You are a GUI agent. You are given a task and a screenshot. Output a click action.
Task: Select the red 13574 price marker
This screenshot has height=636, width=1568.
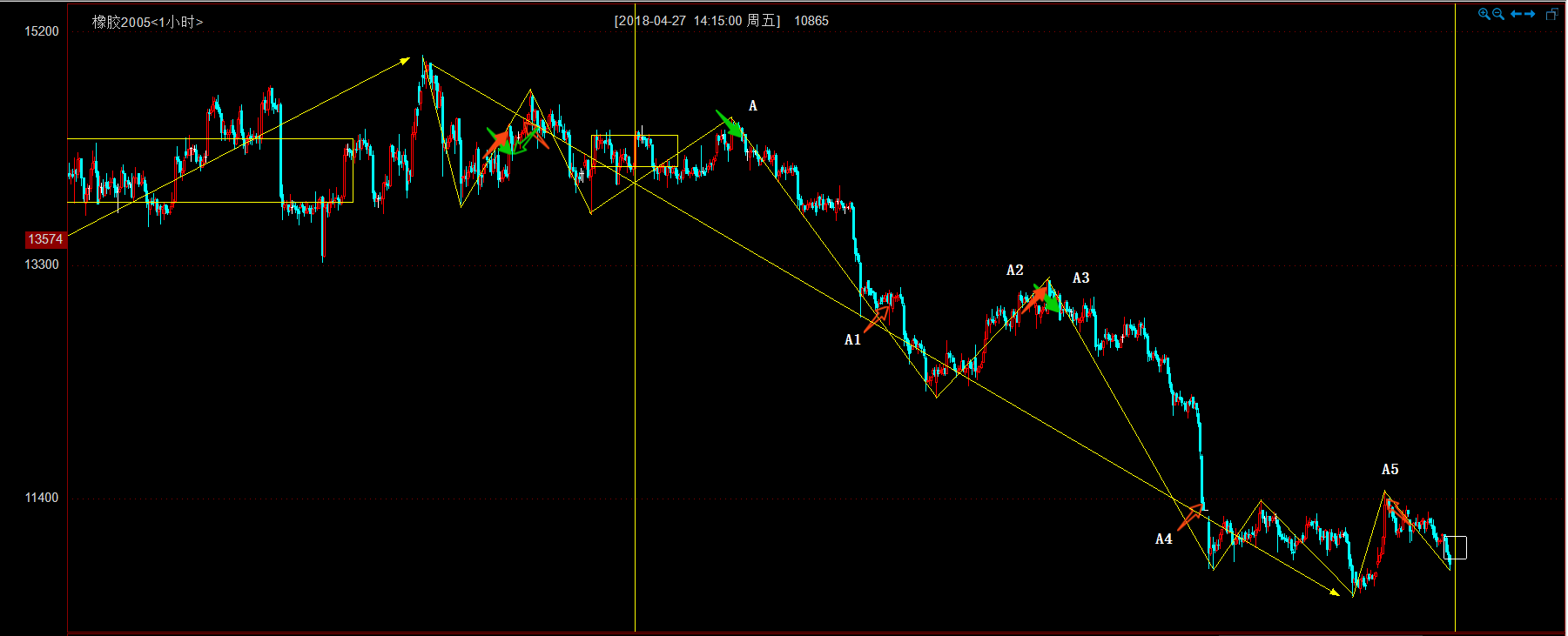[x=45, y=239]
